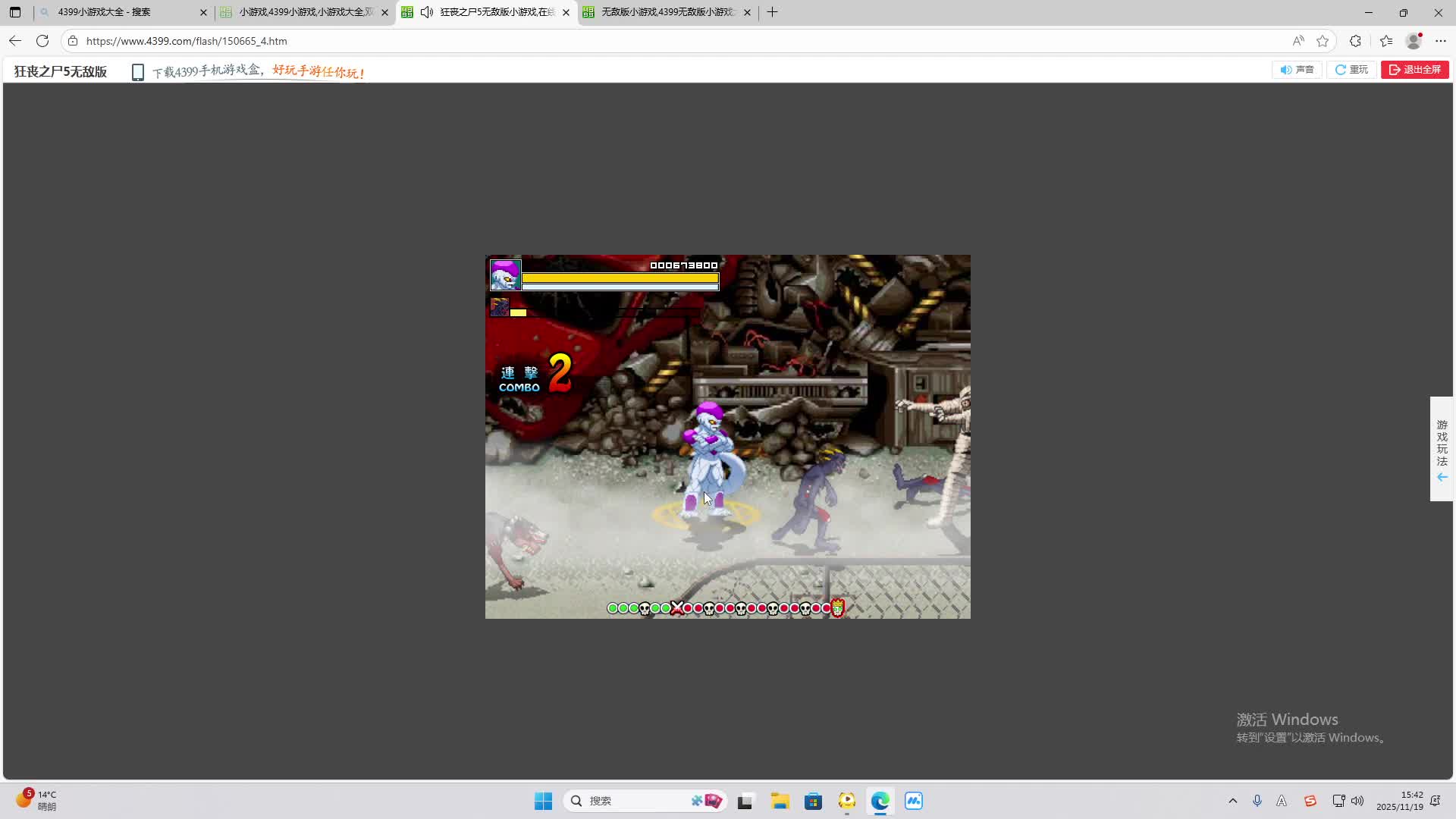The height and width of the screenshot is (819, 1456).
Task: Refresh the page with reload icon
Action: click(42, 41)
